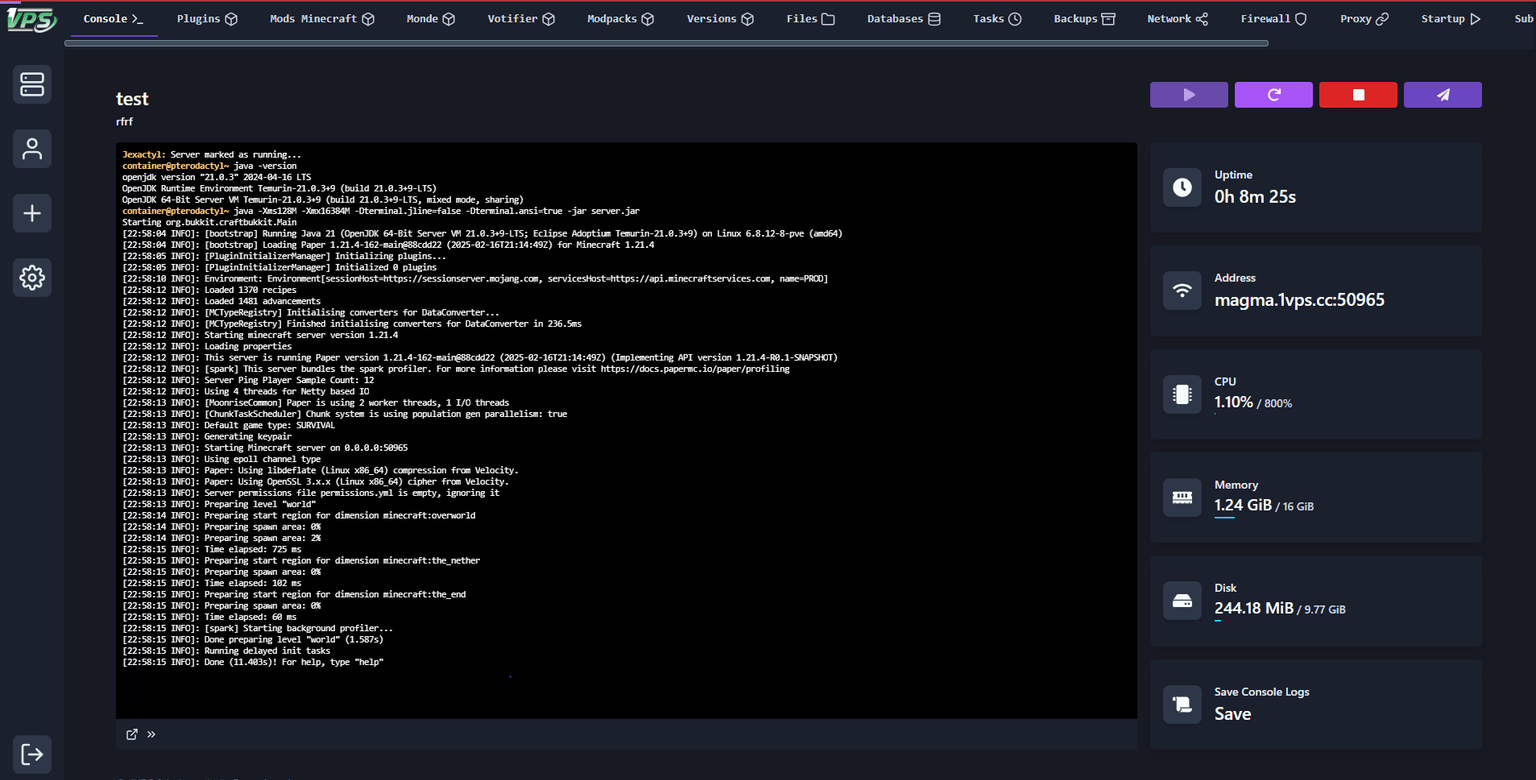The height and width of the screenshot is (780, 1536).
Task: Select the Firewall tab
Action: [x=1273, y=19]
